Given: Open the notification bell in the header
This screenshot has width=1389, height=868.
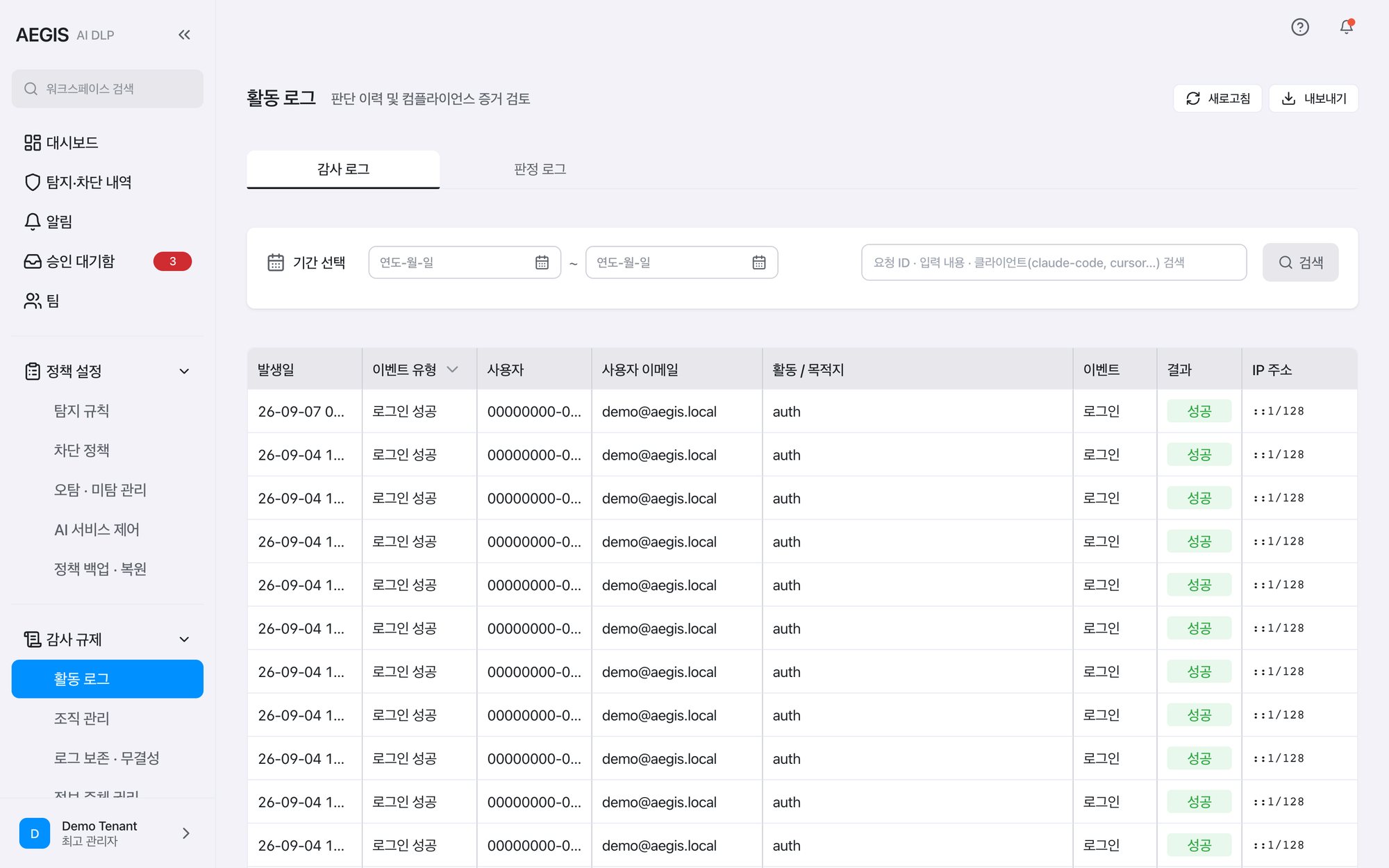Looking at the screenshot, I should [x=1347, y=26].
